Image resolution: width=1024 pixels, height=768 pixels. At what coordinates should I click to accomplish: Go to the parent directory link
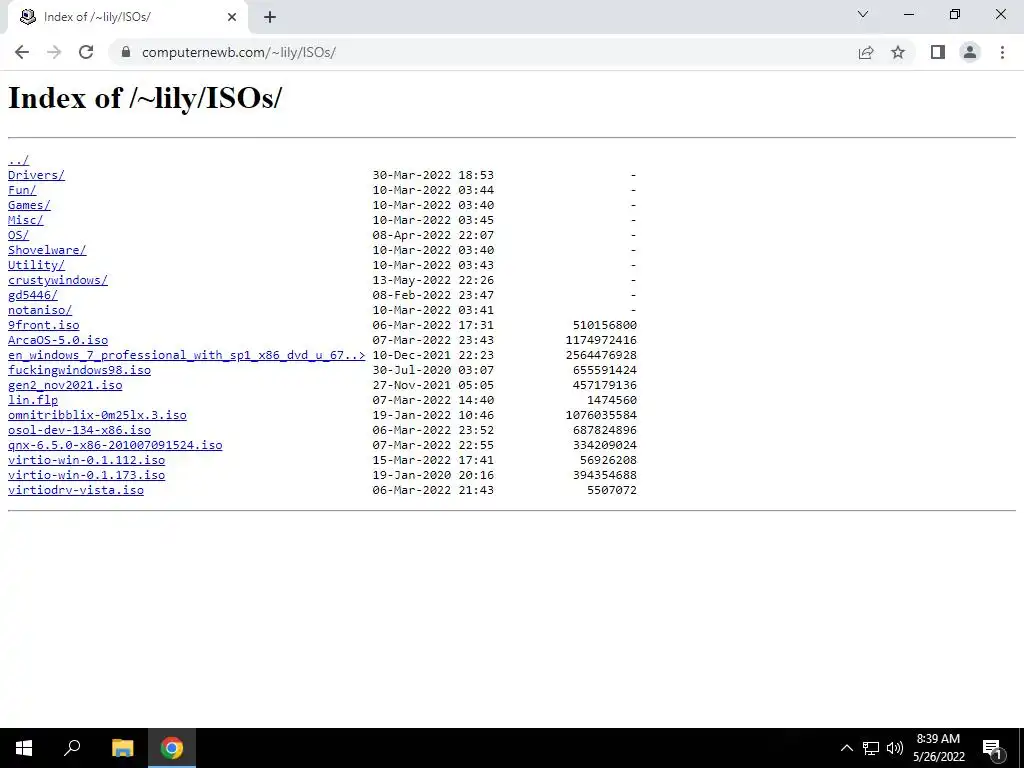tap(18, 160)
